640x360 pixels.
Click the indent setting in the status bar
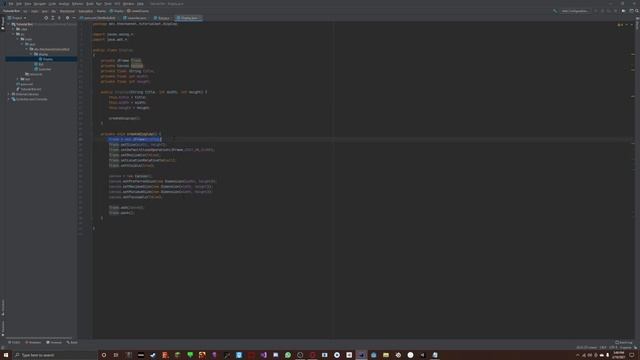point(625,348)
